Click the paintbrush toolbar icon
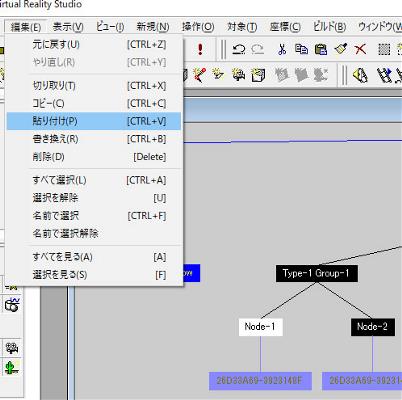The width and height of the screenshot is (402, 400). click(341, 49)
